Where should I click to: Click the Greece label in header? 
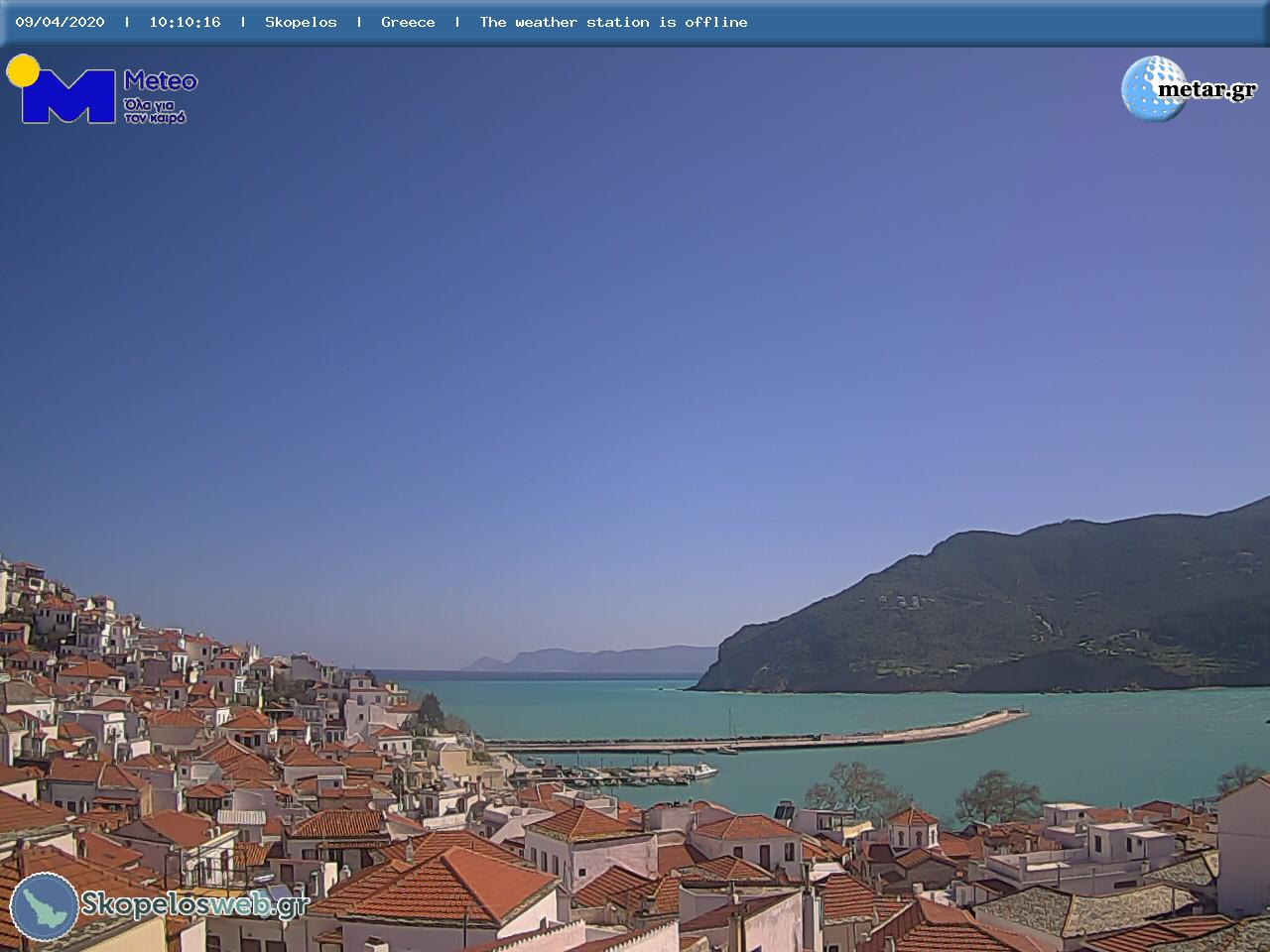click(x=408, y=22)
